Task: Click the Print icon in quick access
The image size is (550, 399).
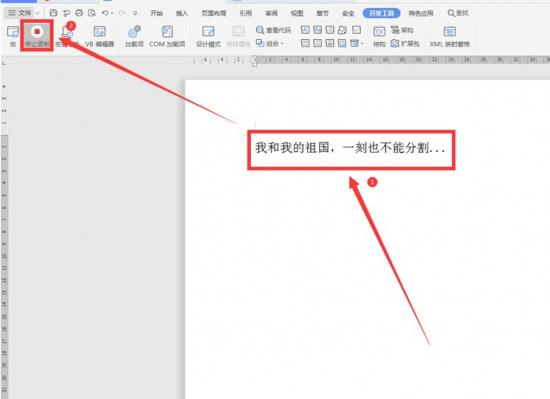Action: click(79, 13)
